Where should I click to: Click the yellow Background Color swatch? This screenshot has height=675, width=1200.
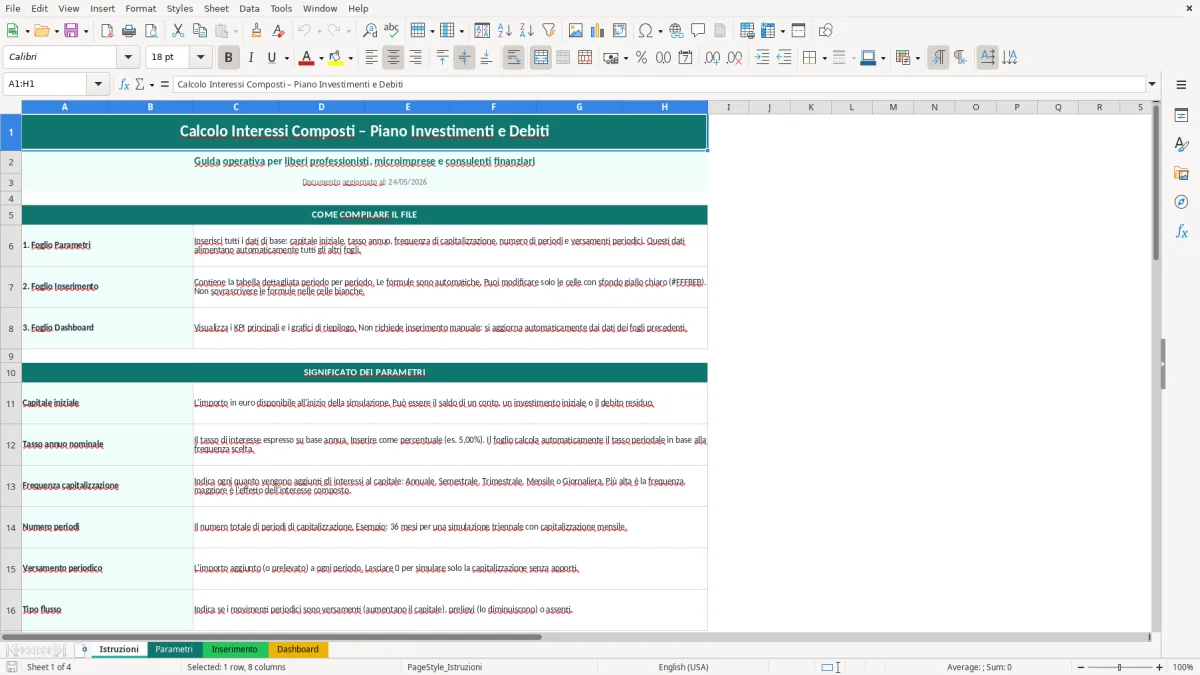336,58
